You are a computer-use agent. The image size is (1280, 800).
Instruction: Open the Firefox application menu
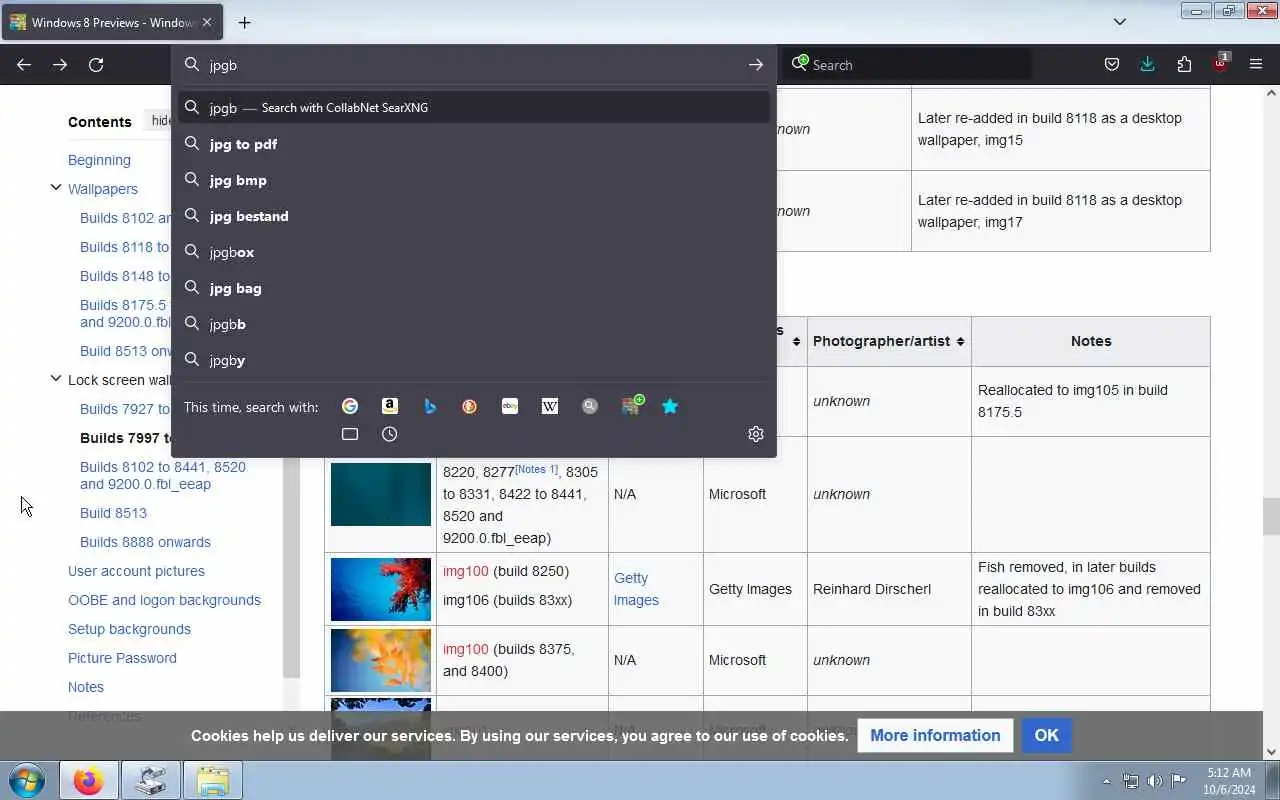pos(1256,65)
